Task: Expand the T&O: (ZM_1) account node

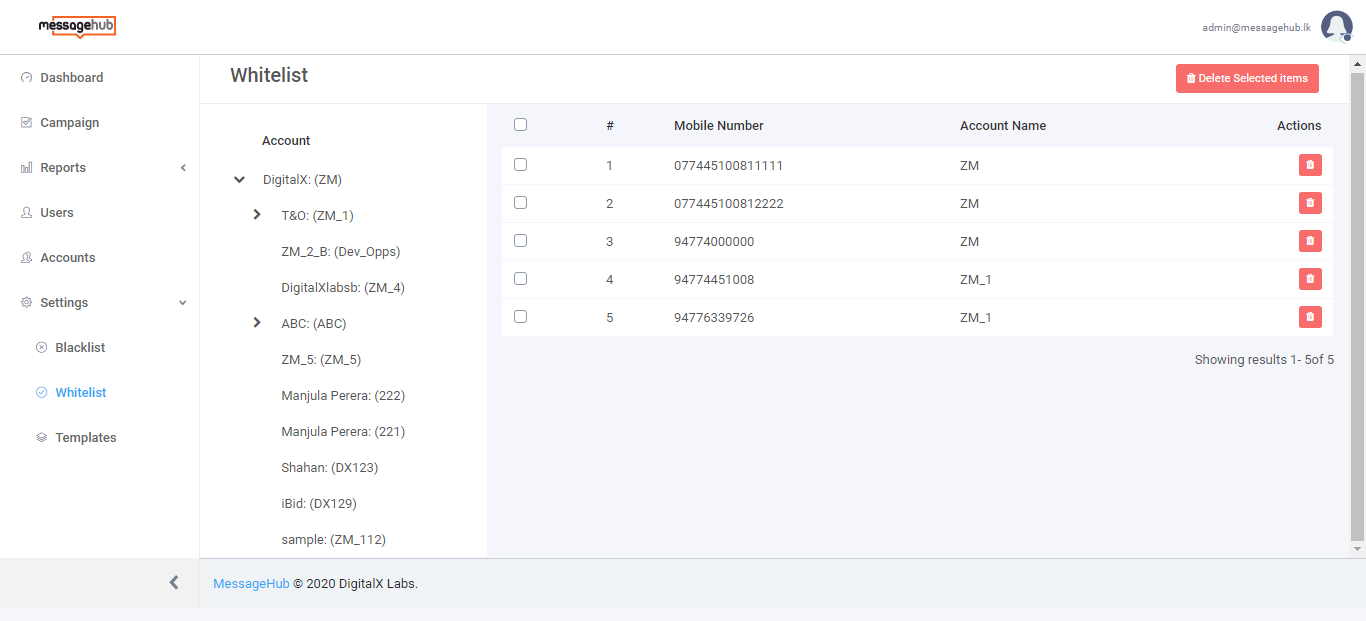Action: (257, 215)
